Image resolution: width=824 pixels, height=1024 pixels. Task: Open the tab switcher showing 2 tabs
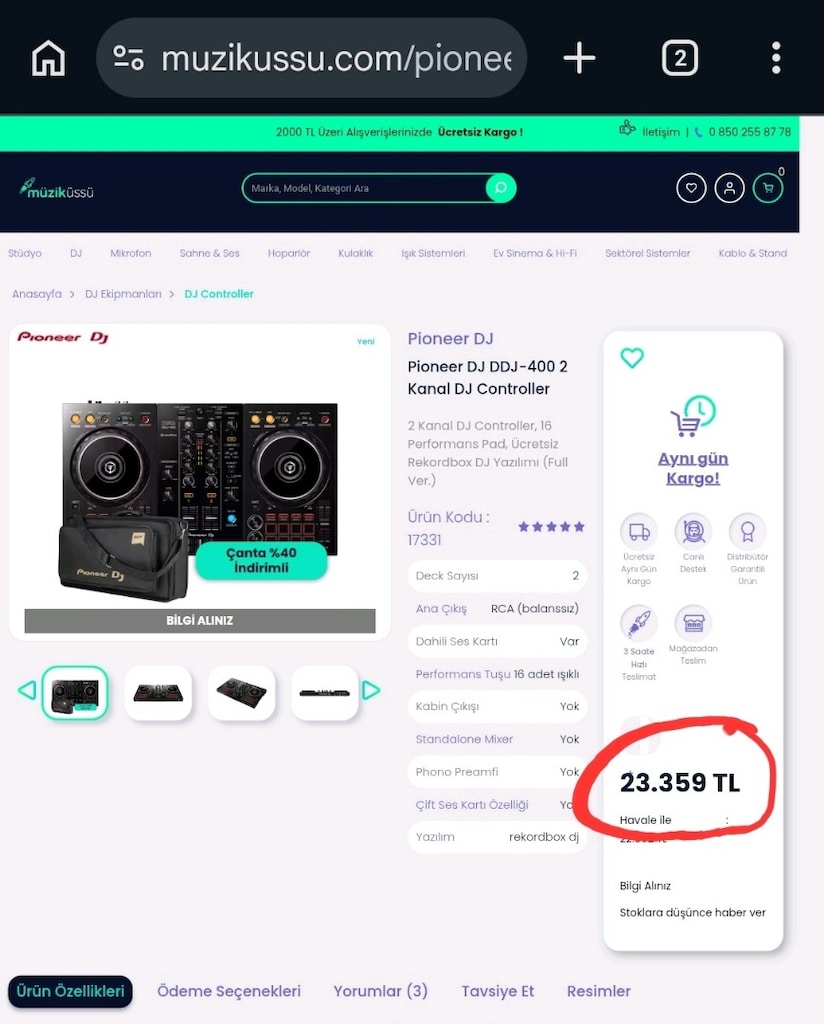[680, 58]
